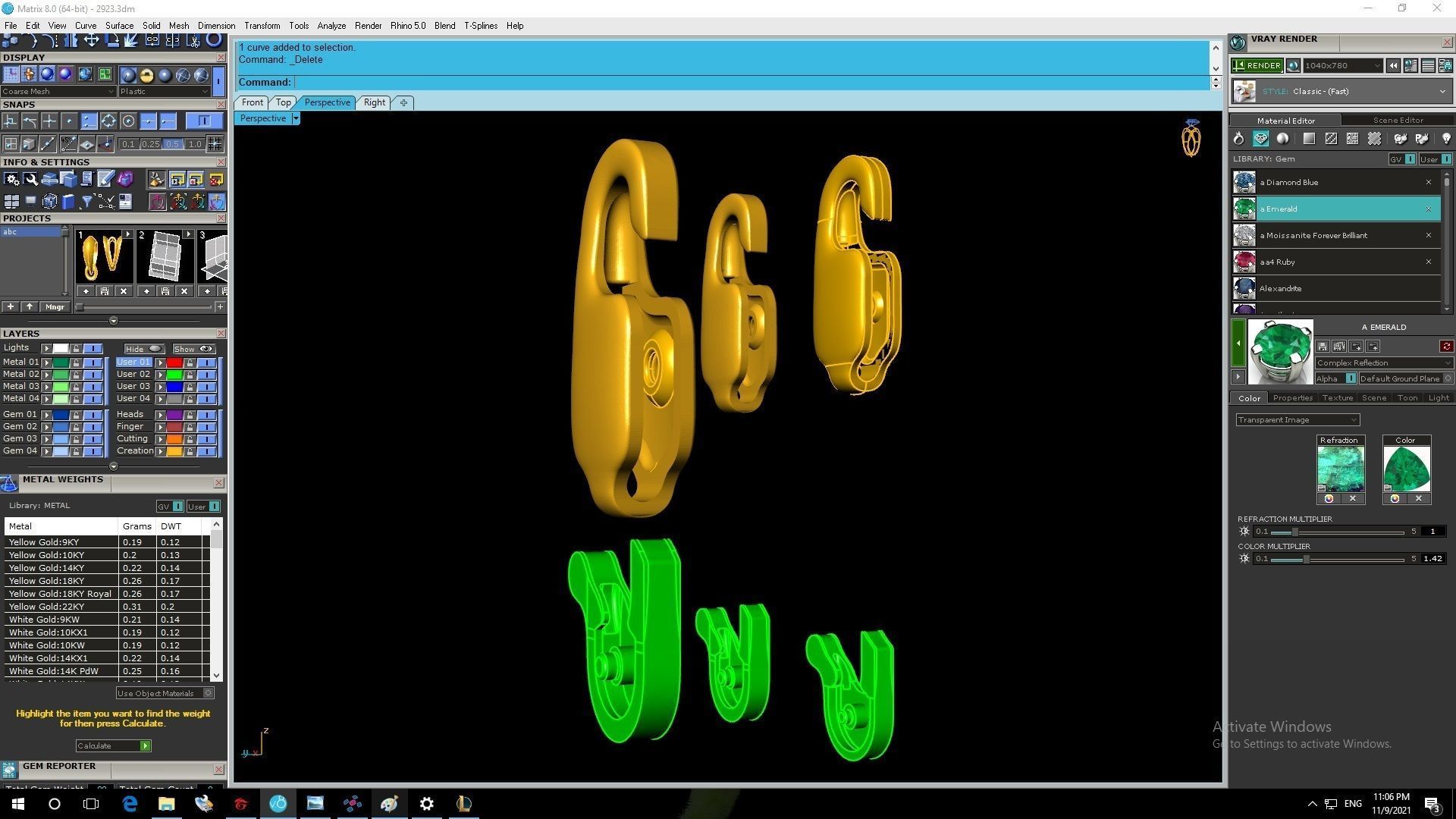
Task: Click the filter funnel icon
Action: pos(86,202)
